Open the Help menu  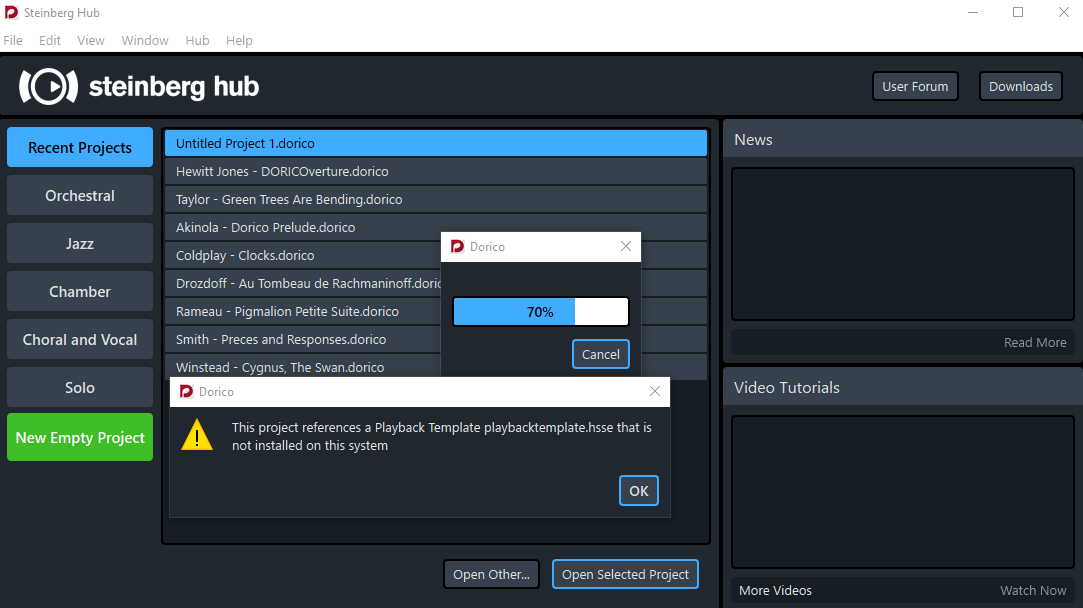coord(239,41)
